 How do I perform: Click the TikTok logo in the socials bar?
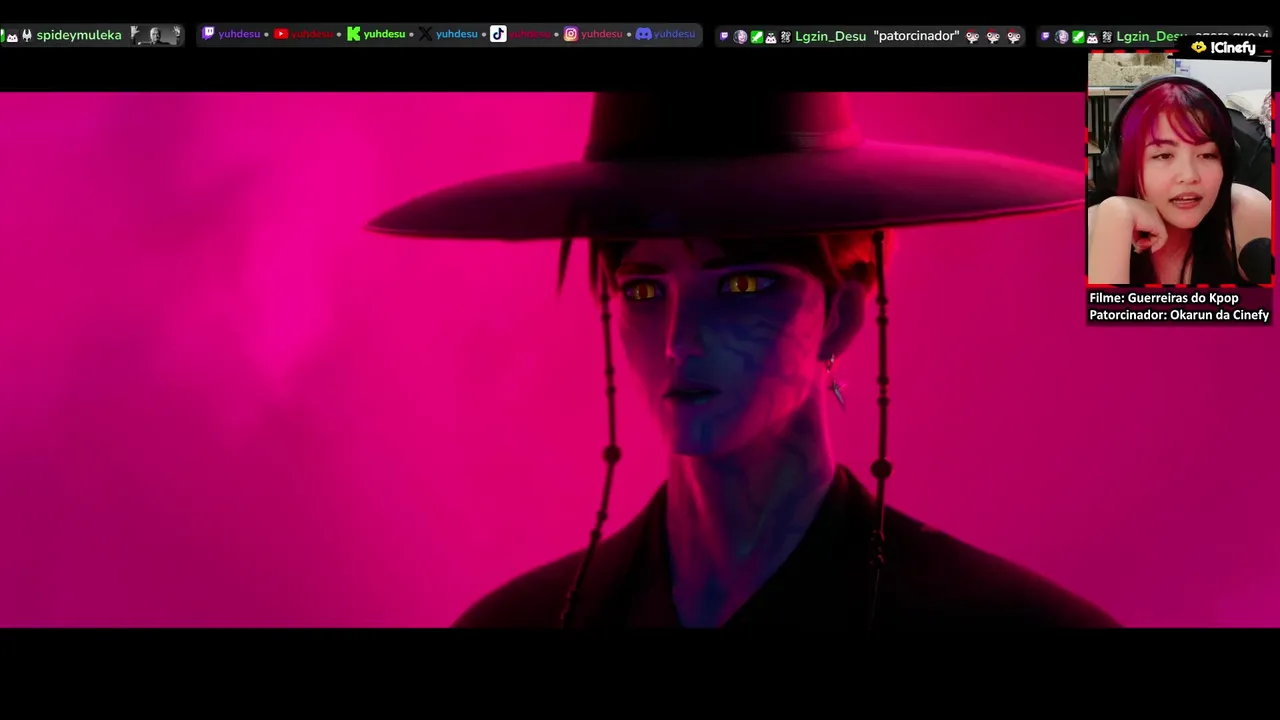click(498, 34)
